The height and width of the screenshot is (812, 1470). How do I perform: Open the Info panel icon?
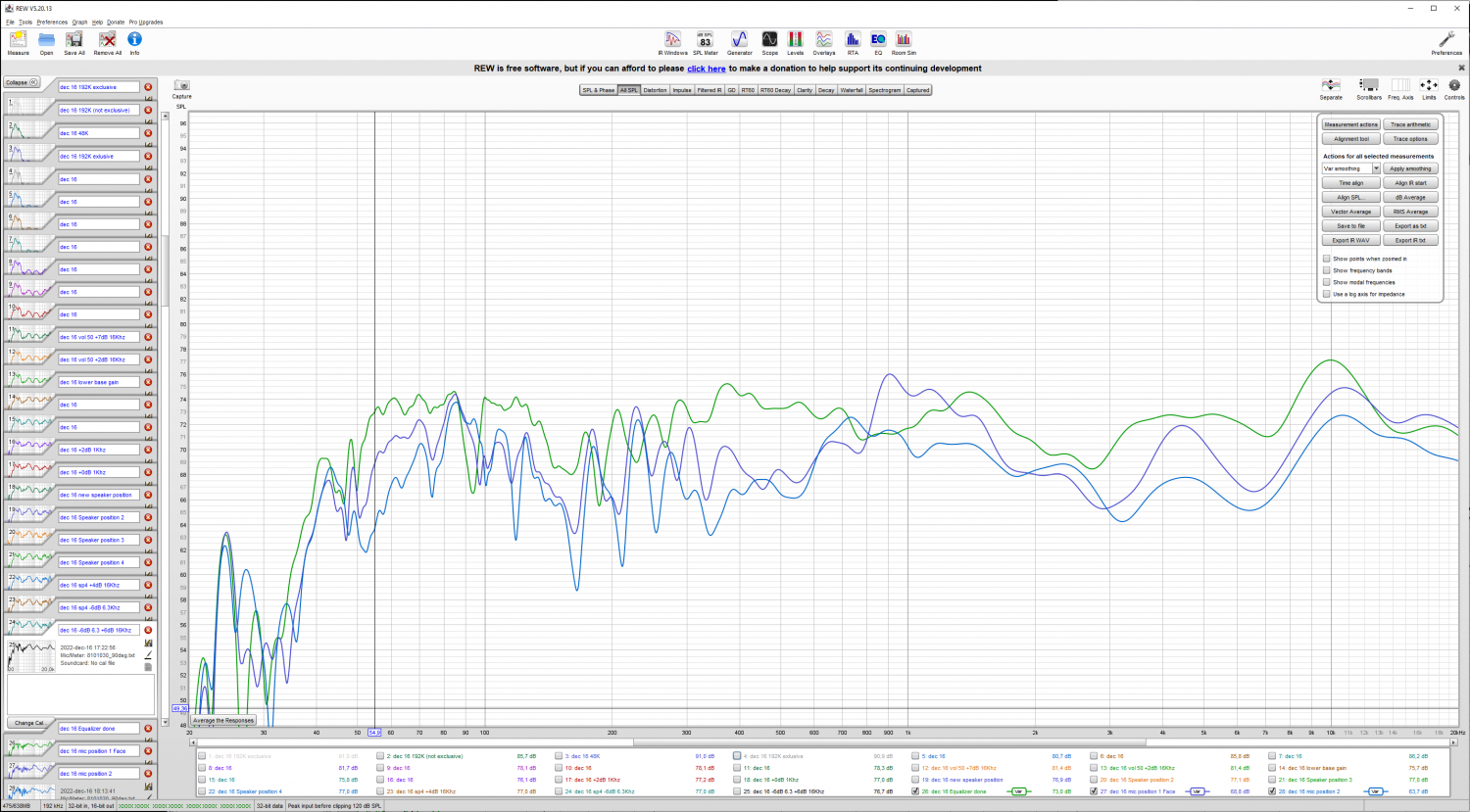click(134, 39)
